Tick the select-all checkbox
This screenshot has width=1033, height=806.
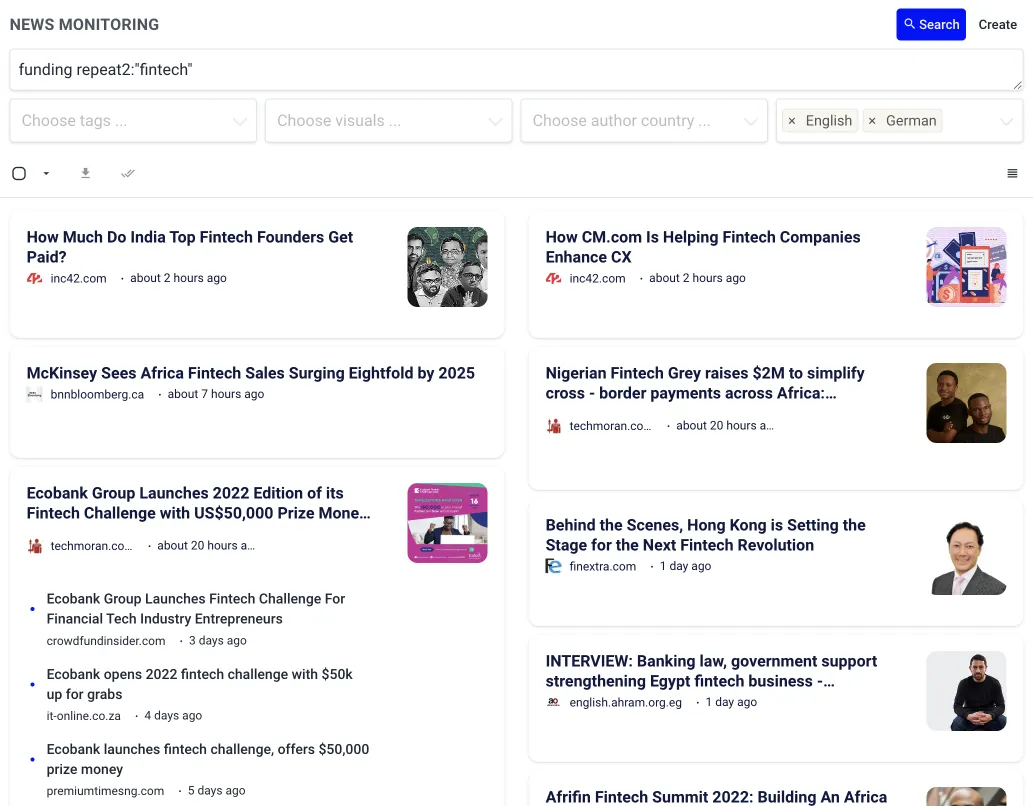pyautogui.click(x=19, y=173)
